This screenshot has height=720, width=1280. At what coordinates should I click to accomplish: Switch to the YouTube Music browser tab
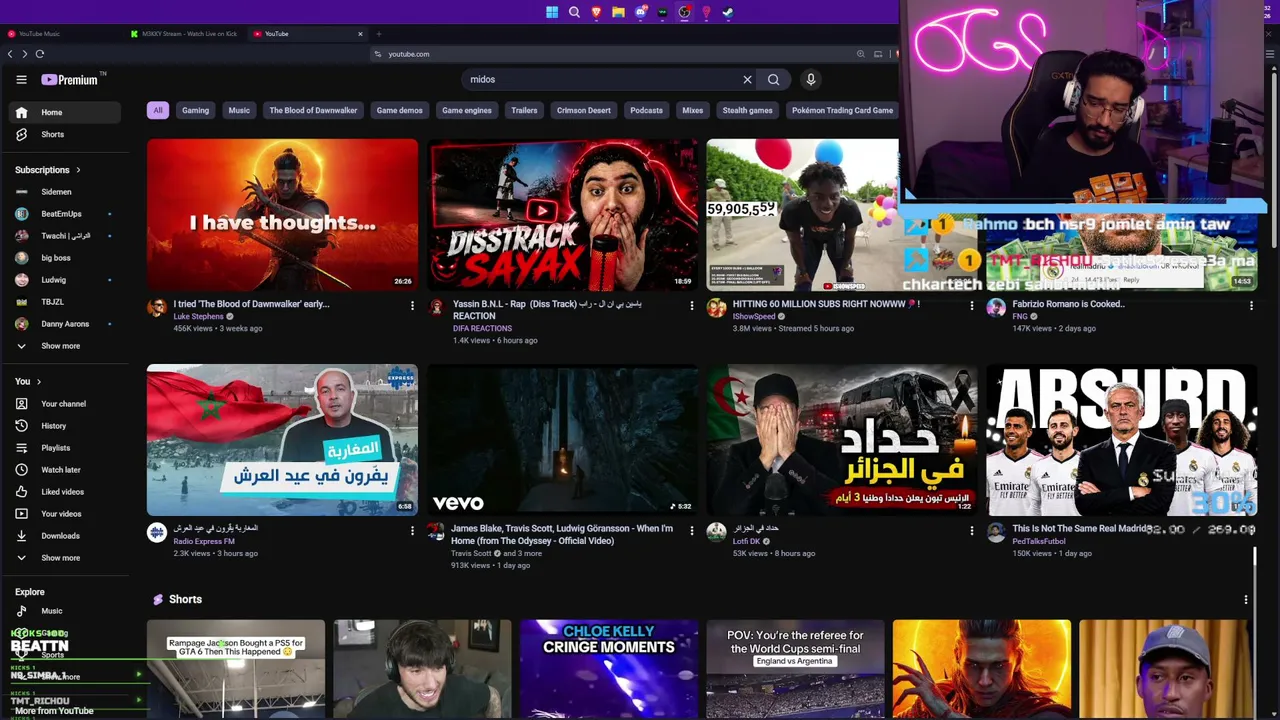[x=62, y=34]
